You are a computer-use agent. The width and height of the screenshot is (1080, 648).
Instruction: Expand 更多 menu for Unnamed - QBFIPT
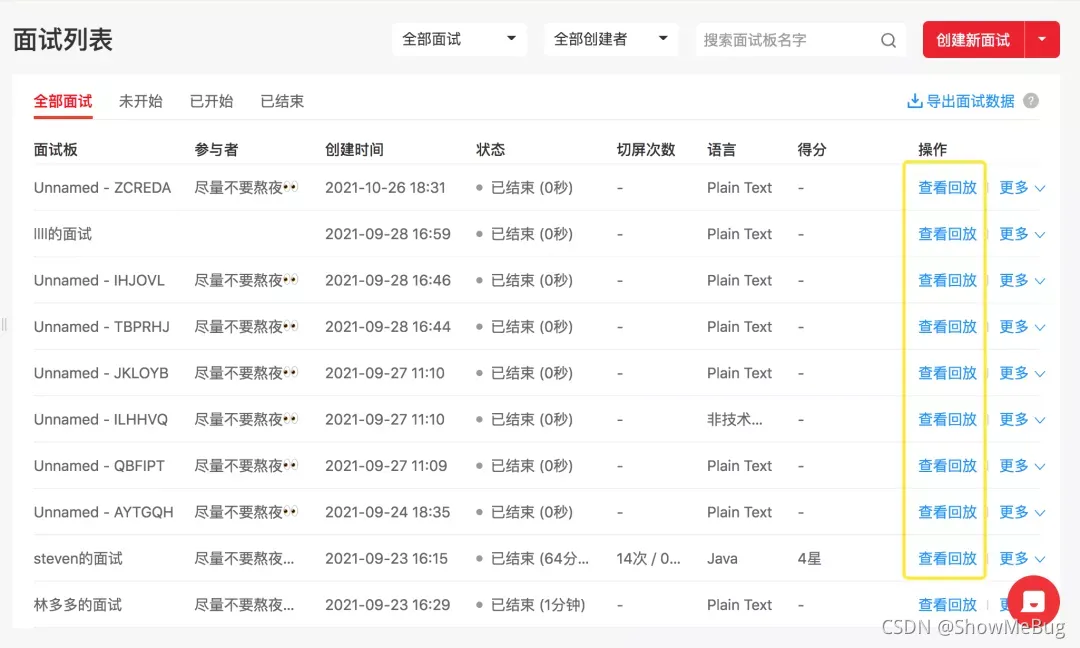[x=1022, y=466]
